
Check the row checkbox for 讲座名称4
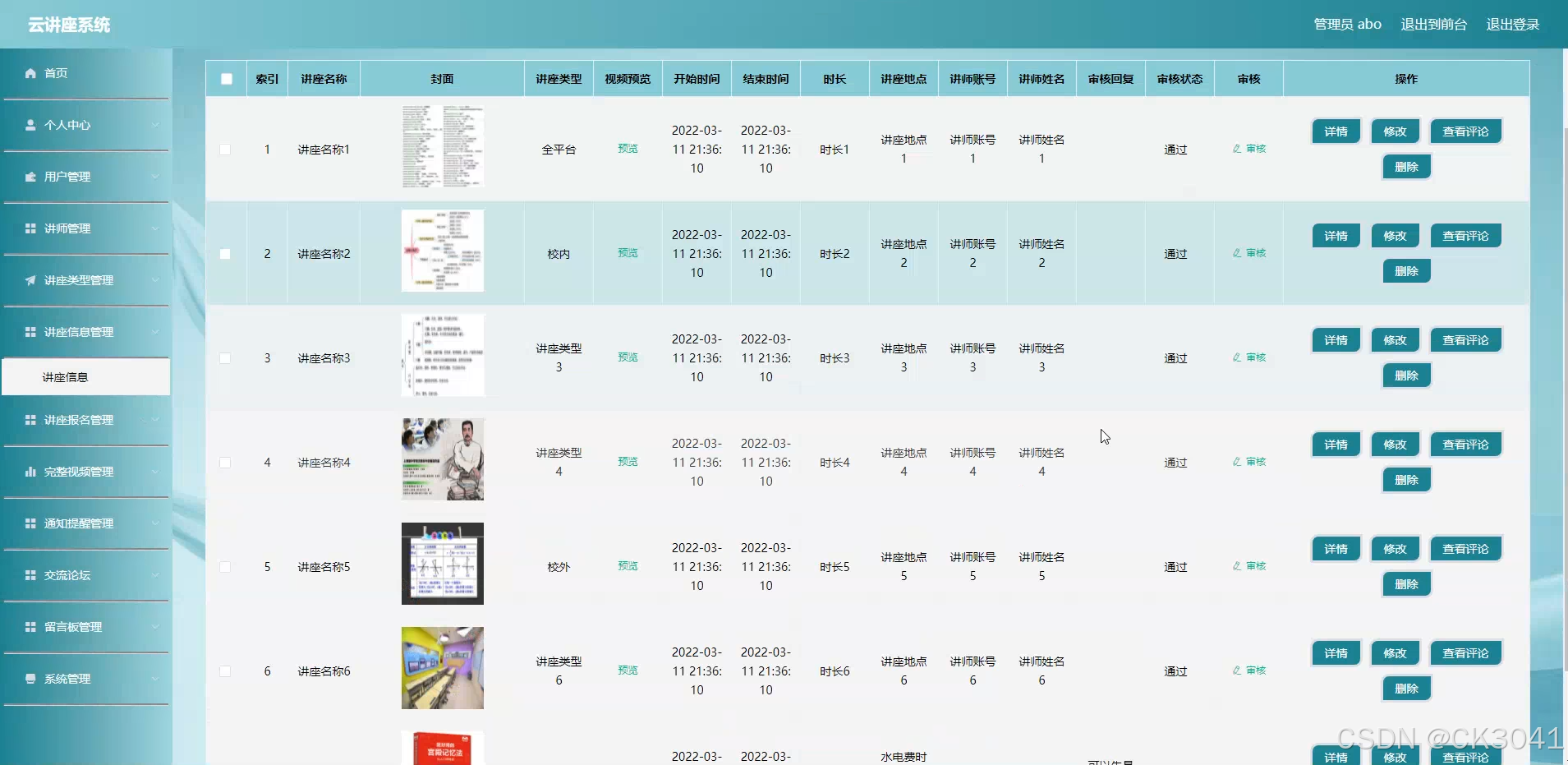[225, 463]
